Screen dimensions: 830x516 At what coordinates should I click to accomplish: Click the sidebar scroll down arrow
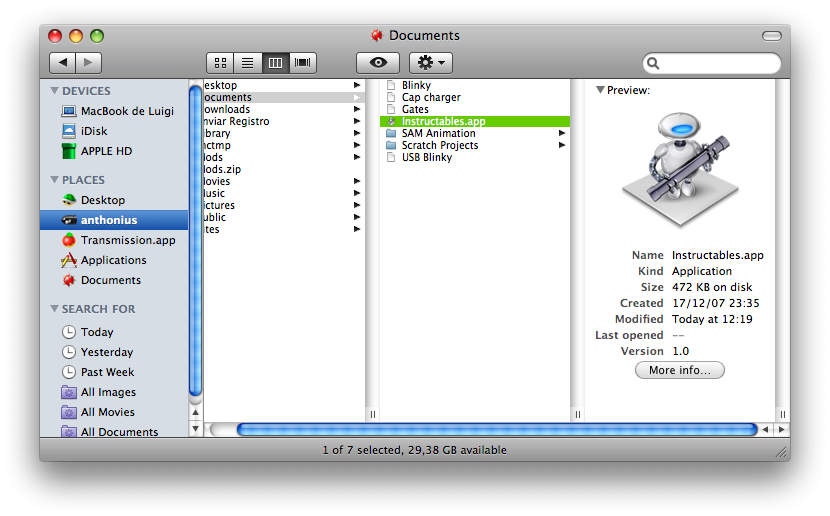coord(195,429)
